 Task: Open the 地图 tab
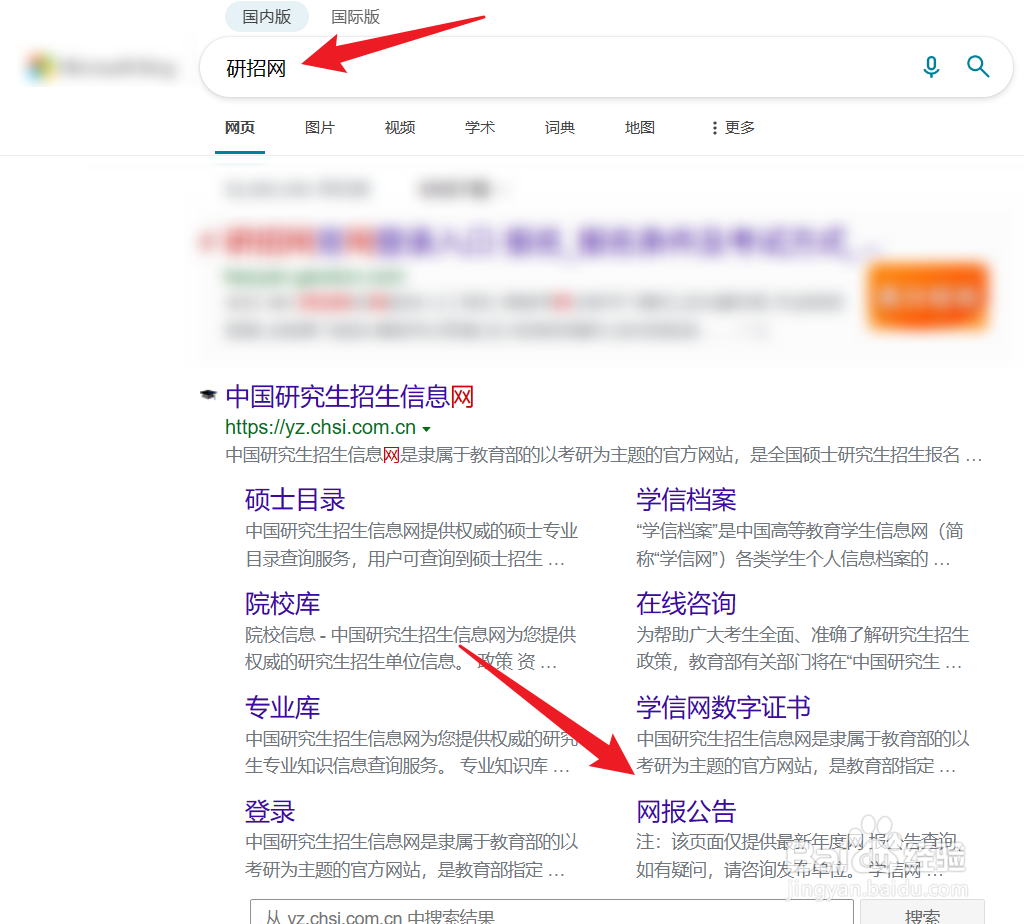639,127
